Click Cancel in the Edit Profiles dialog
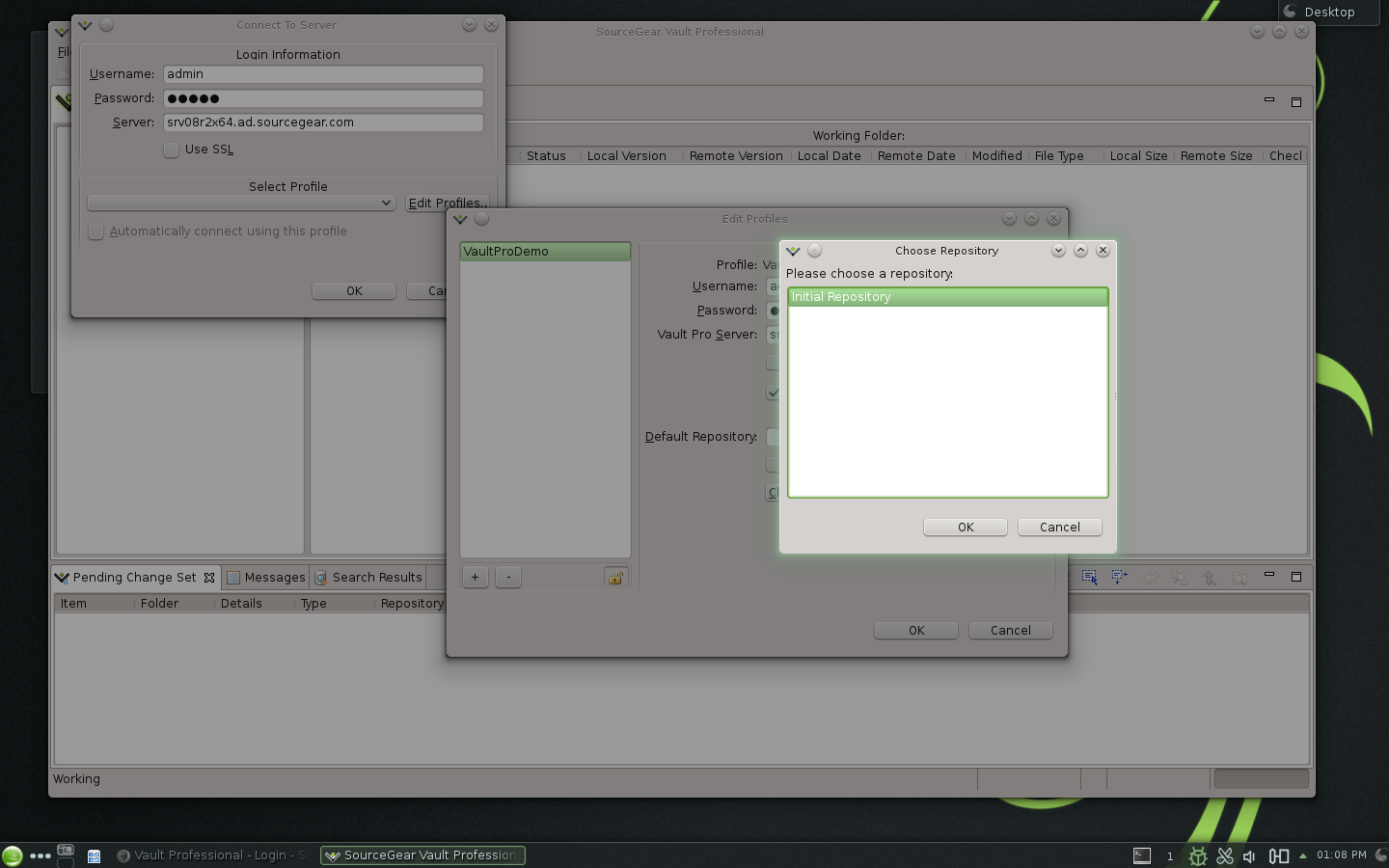The height and width of the screenshot is (868, 1389). coord(1011,631)
